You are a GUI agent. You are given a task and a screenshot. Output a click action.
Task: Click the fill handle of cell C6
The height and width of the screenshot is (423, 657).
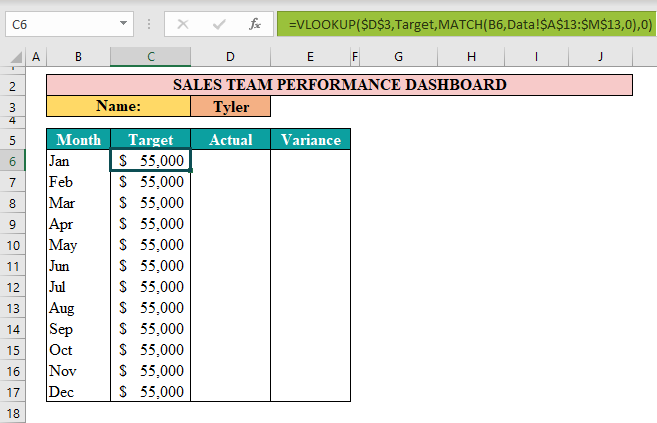pyautogui.click(x=191, y=170)
